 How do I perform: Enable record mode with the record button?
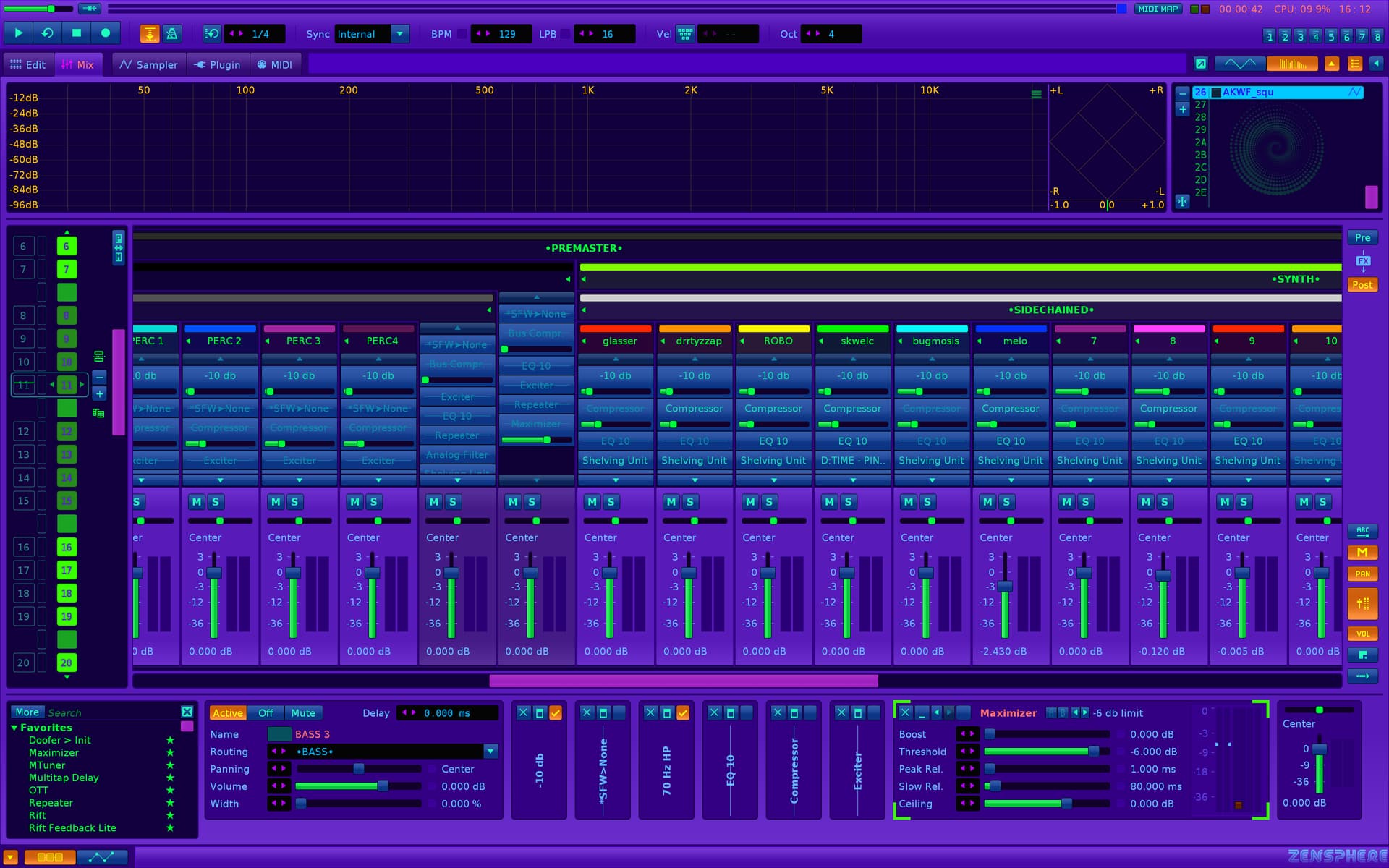pos(106,33)
